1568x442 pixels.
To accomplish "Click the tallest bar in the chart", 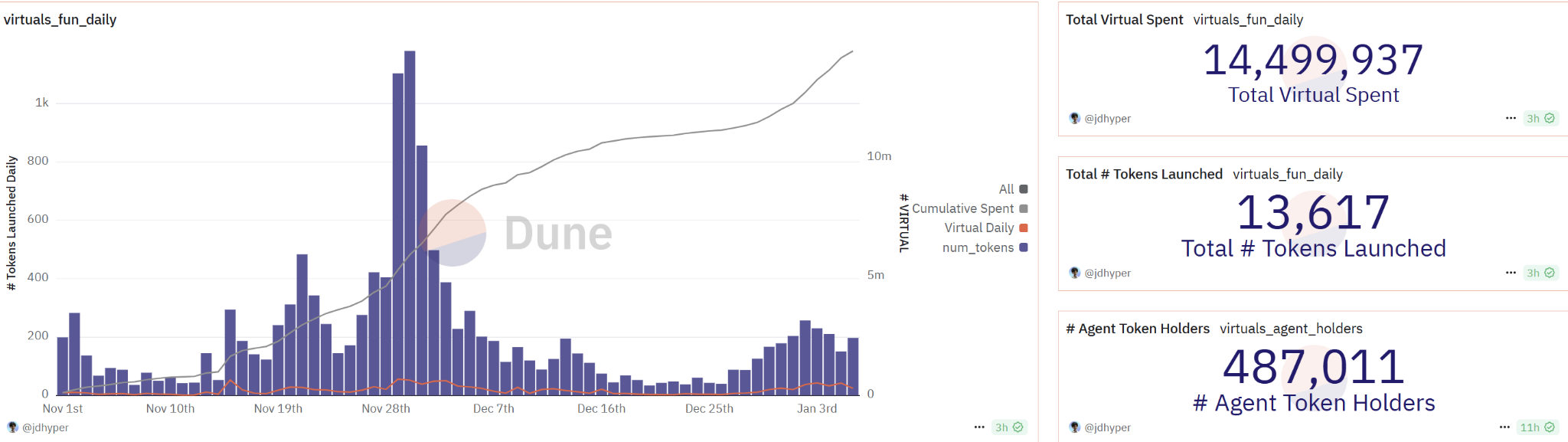I will (410, 222).
